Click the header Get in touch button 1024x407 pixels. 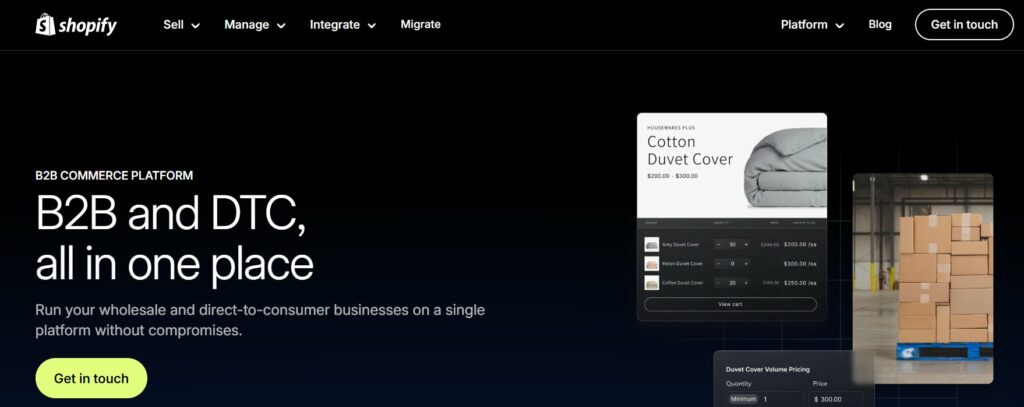pyautogui.click(x=964, y=25)
